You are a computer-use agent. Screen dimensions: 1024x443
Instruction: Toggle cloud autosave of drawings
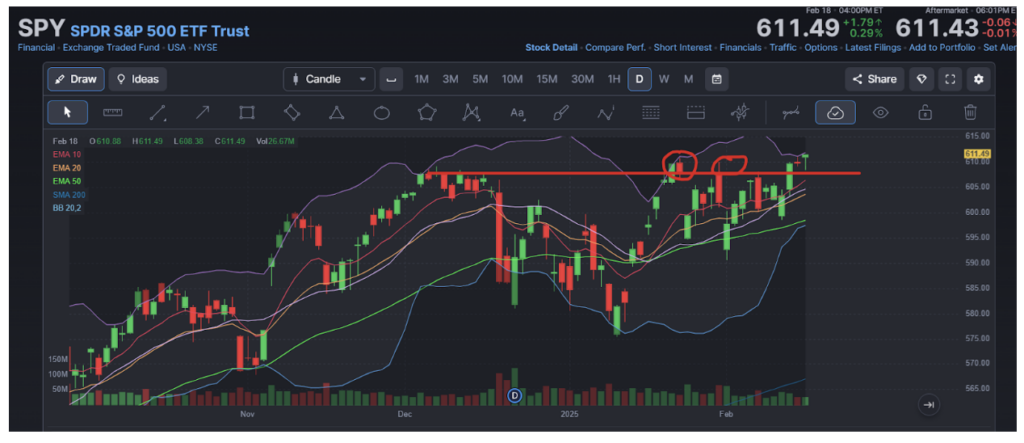835,112
